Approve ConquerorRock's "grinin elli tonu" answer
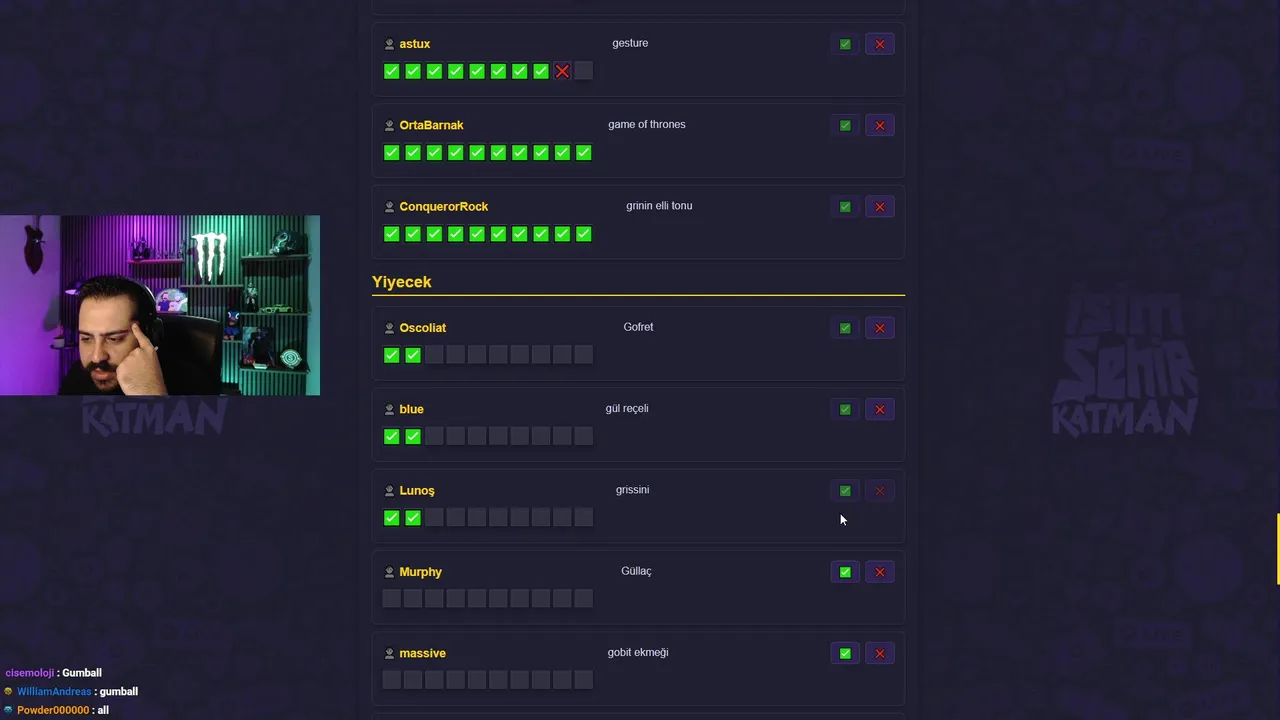Viewport: 1280px width, 720px height. [845, 207]
